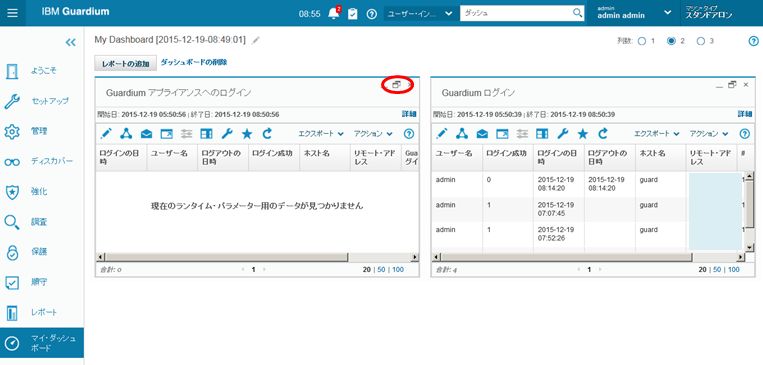763x365 pixels.
Task: Expand エクスポート dropdown in Guardium ログイン panel
Action: pyautogui.click(x=656, y=134)
